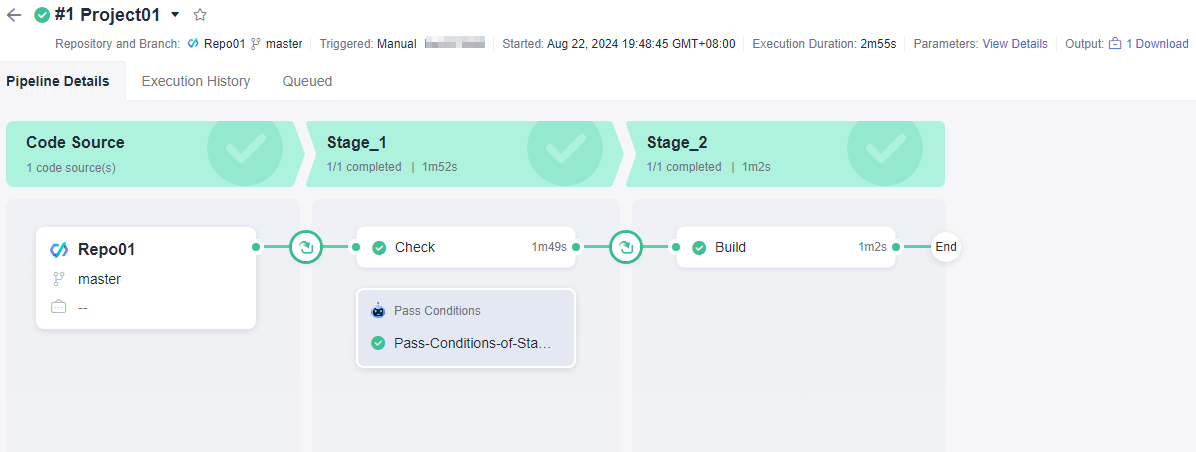Click the download package icon beside Output

[1115, 44]
